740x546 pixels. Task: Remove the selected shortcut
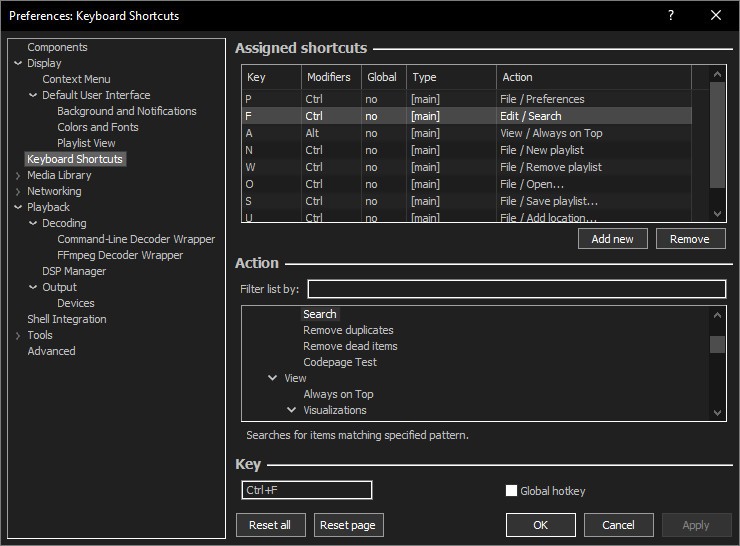coord(689,239)
